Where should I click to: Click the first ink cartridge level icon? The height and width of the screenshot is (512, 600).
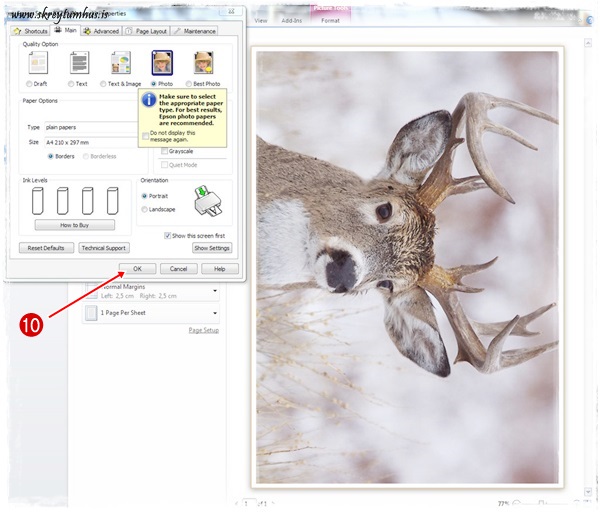coord(38,202)
